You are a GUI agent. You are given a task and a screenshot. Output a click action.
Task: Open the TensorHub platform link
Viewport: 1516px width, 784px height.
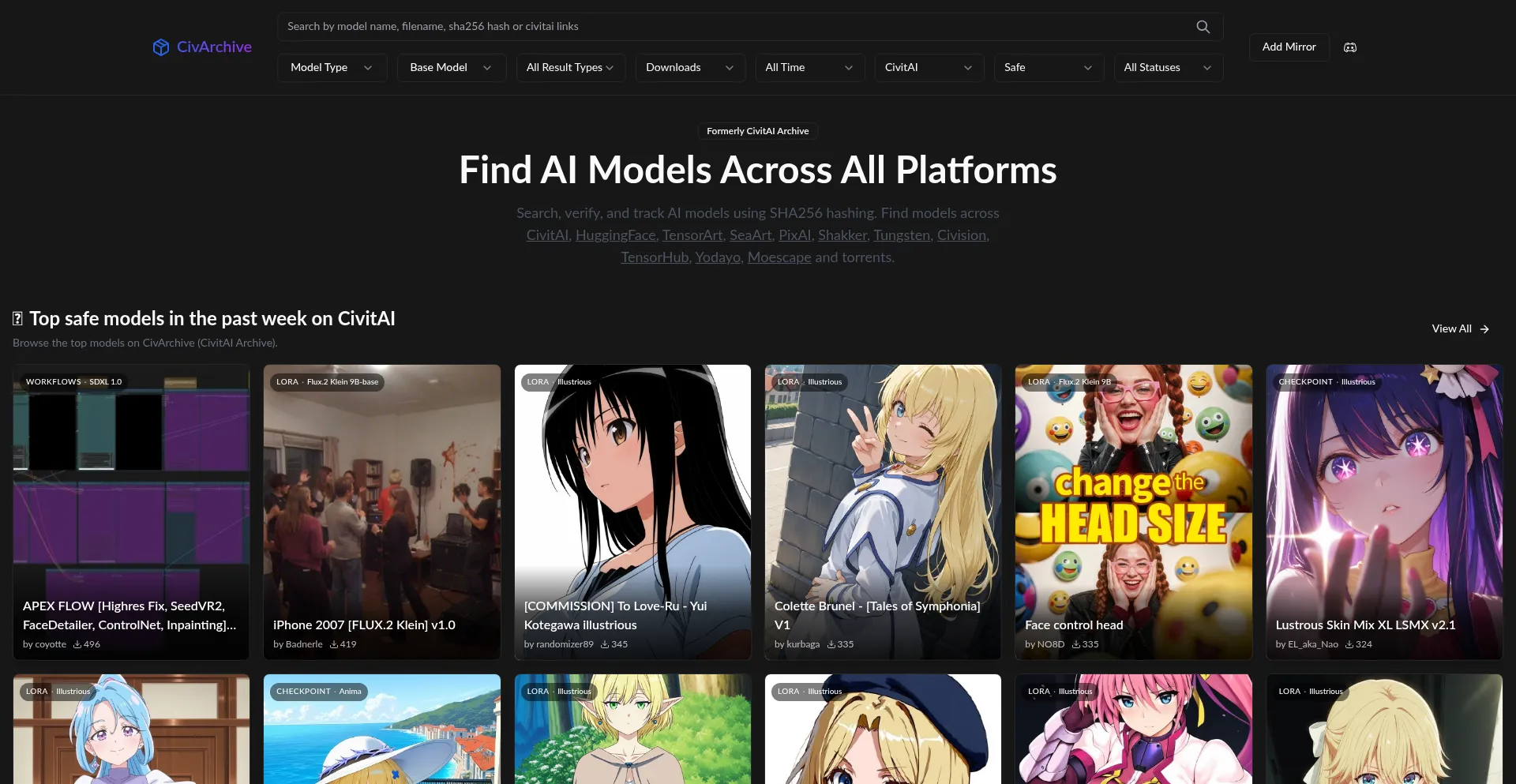point(655,257)
